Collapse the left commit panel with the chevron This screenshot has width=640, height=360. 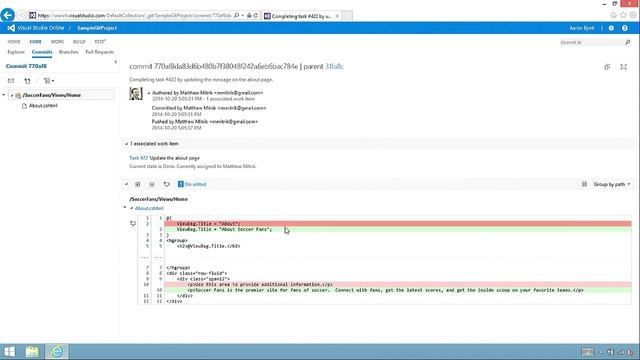coord(116,62)
